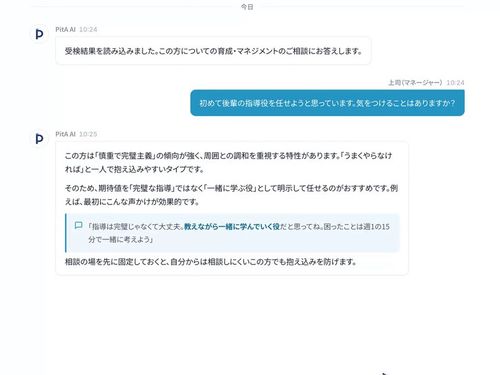Viewport: 500px width, 375px height.
Task: Click the quote block starting "指導は完璧じゃなくて大丈夫"
Action: (232, 233)
